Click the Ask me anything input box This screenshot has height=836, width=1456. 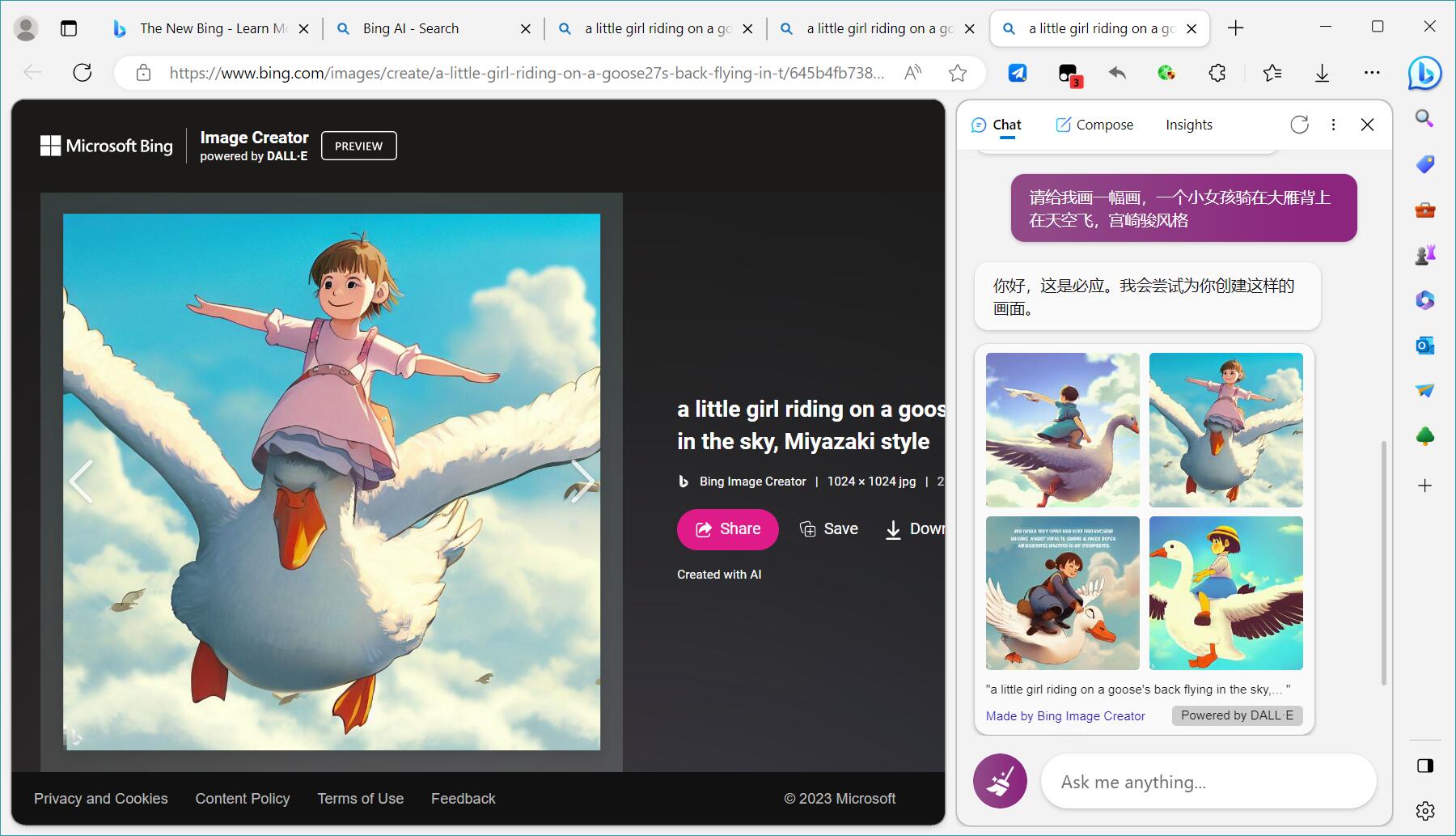(x=1208, y=782)
